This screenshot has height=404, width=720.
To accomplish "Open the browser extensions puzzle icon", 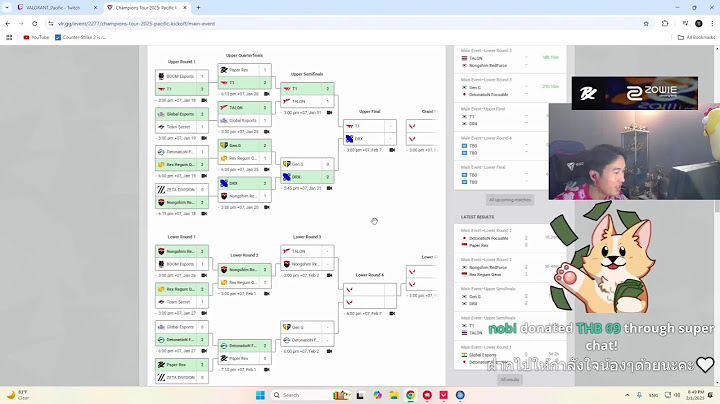I will tap(665, 23).
